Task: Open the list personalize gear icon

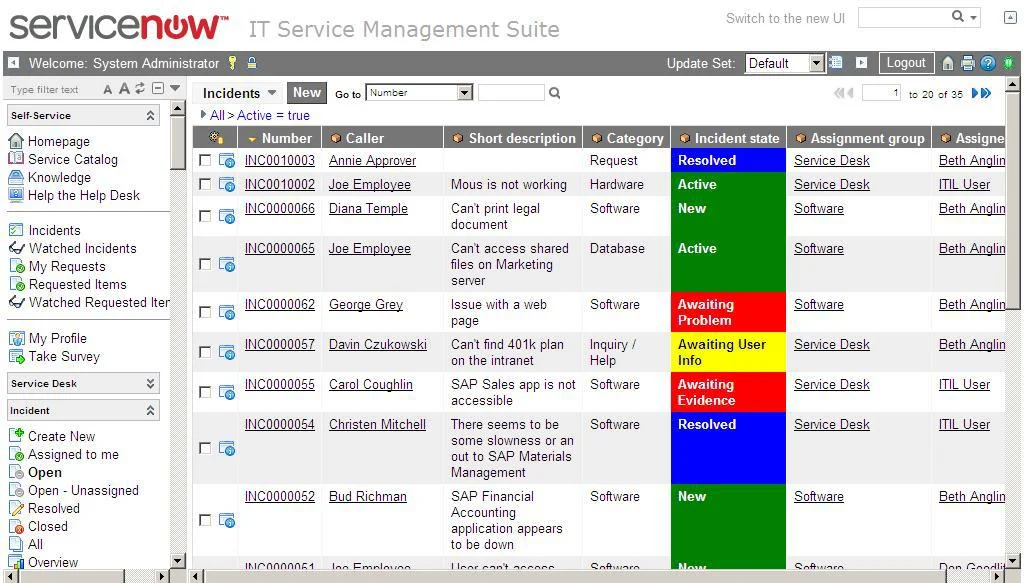Action: (x=216, y=138)
